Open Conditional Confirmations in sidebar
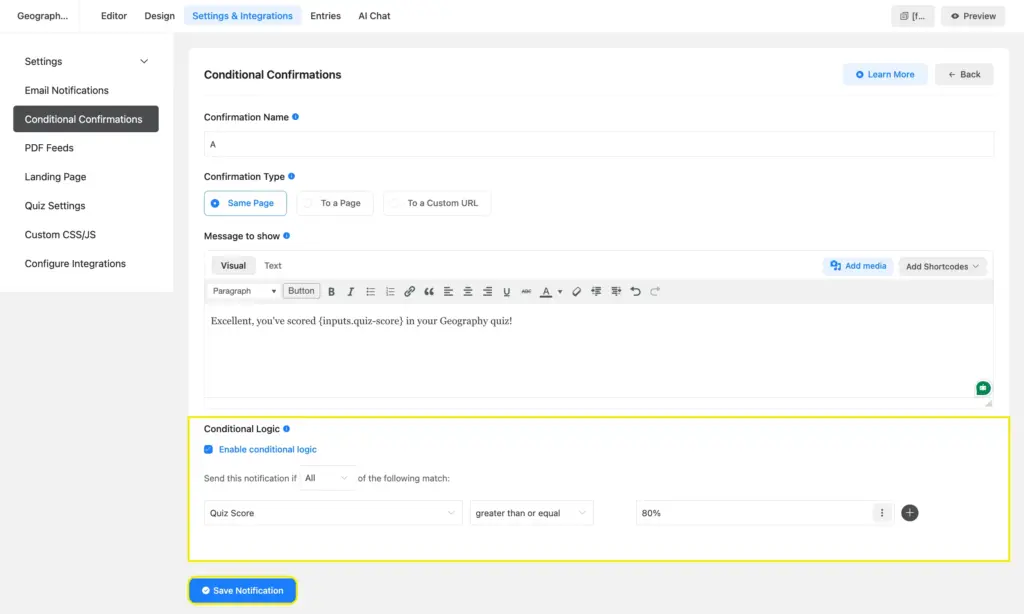 86,119
